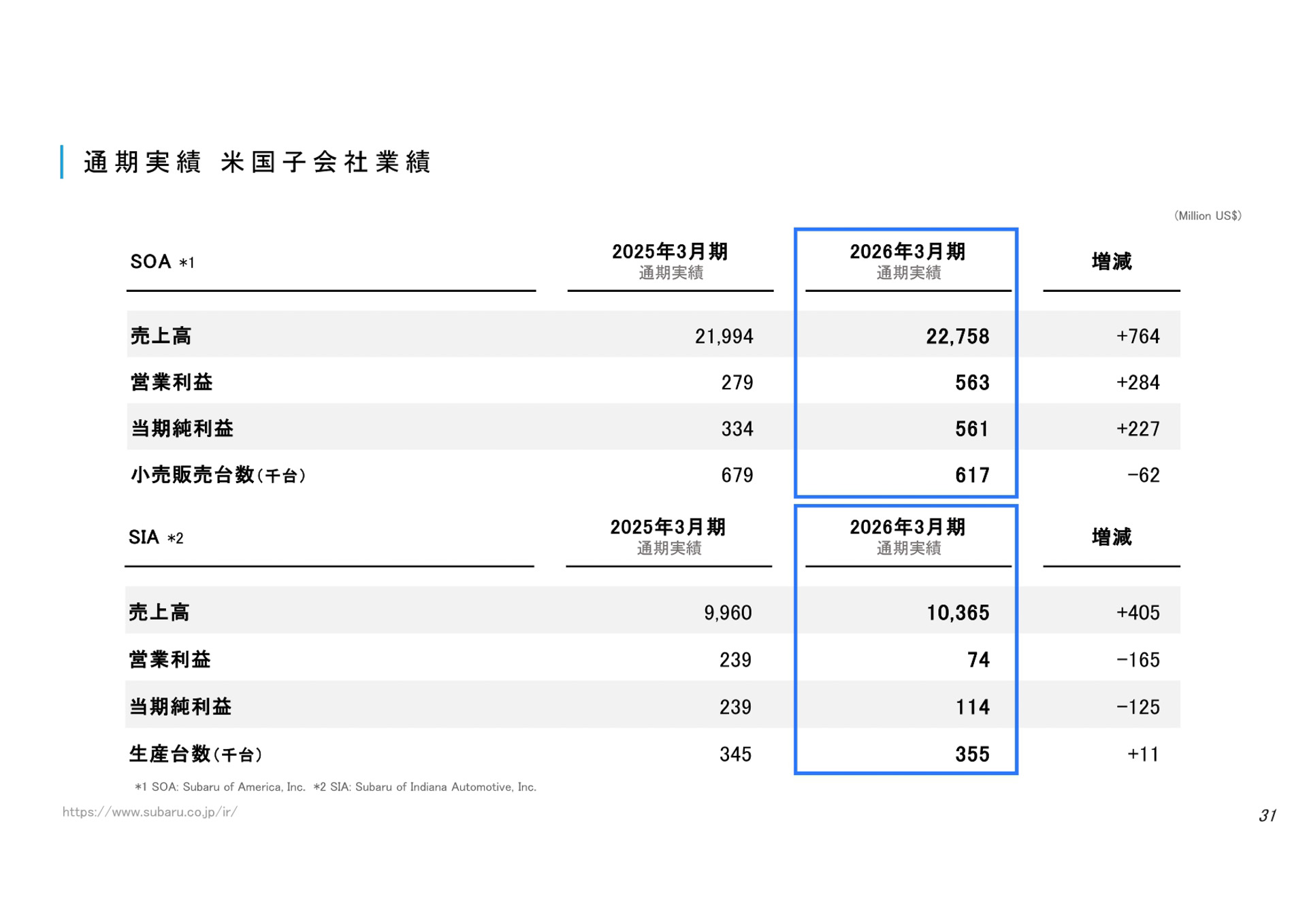The width and height of the screenshot is (1307, 924).
Task: Open the https://www.subaru.co.jp/ir/ URL
Action: click(150, 812)
